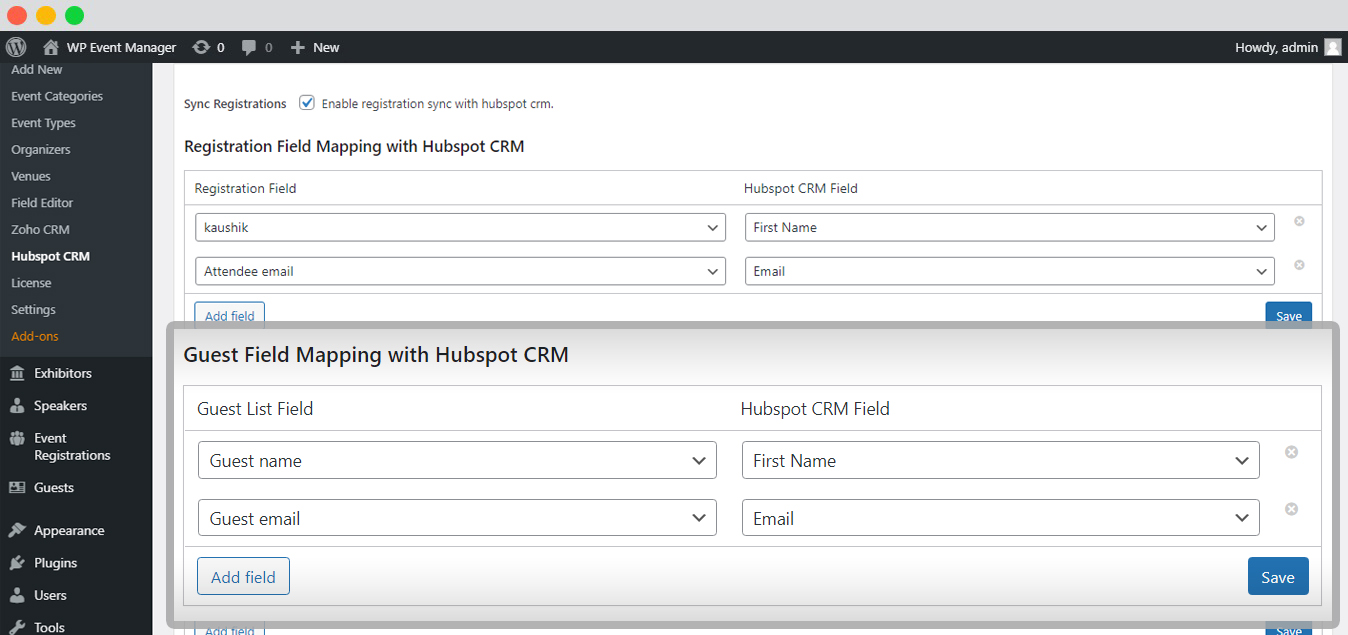Open Organizers menu item
The image size is (1348, 635).
tap(41, 149)
